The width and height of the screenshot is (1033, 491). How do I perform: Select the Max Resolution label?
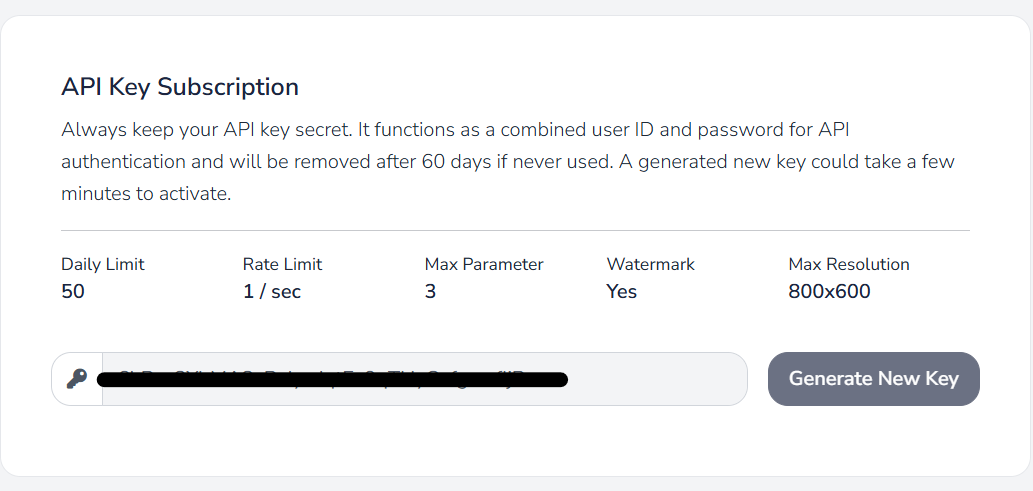849,264
